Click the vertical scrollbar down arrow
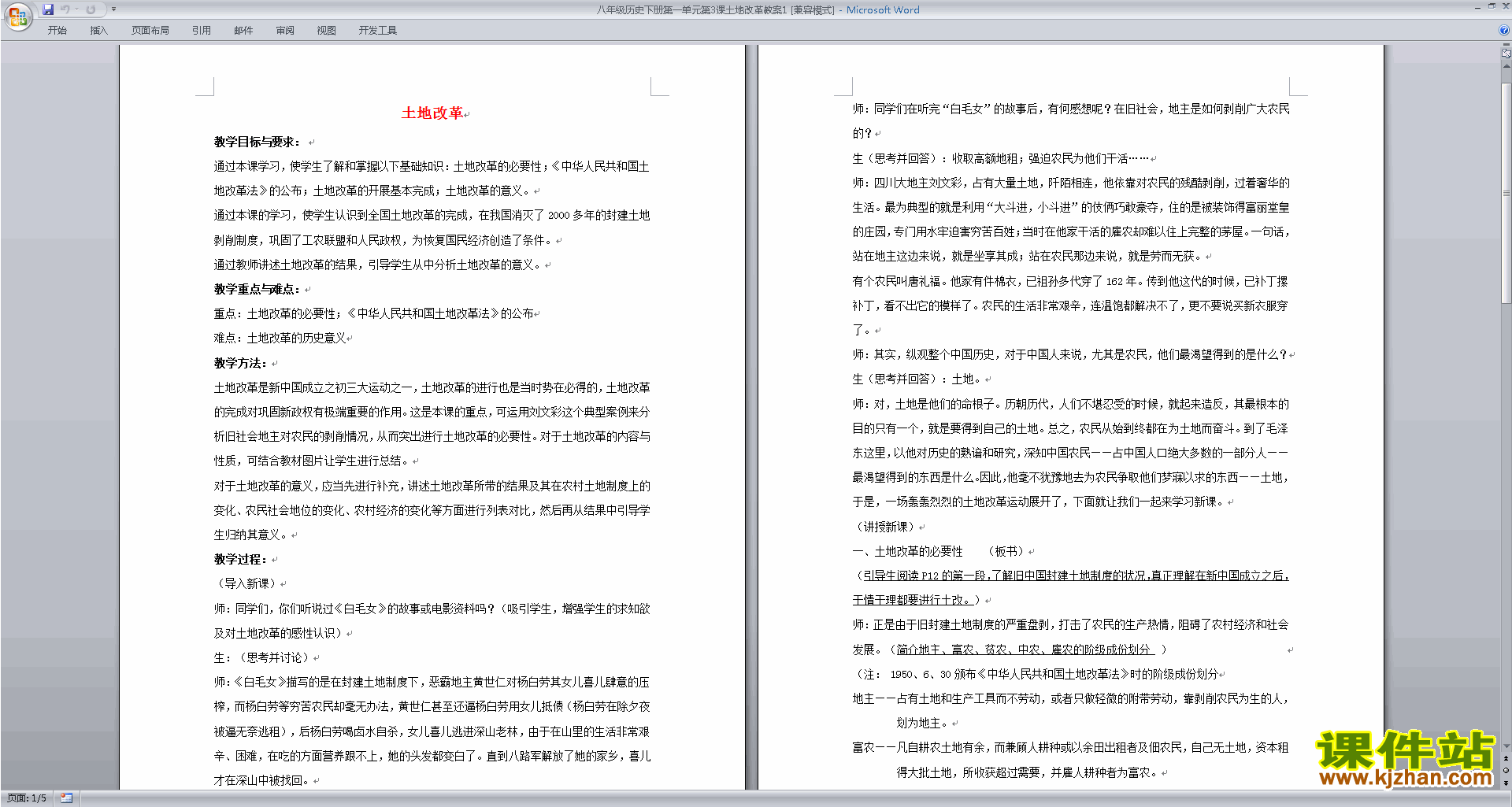This screenshot has width=1512, height=807. click(1506, 746)
